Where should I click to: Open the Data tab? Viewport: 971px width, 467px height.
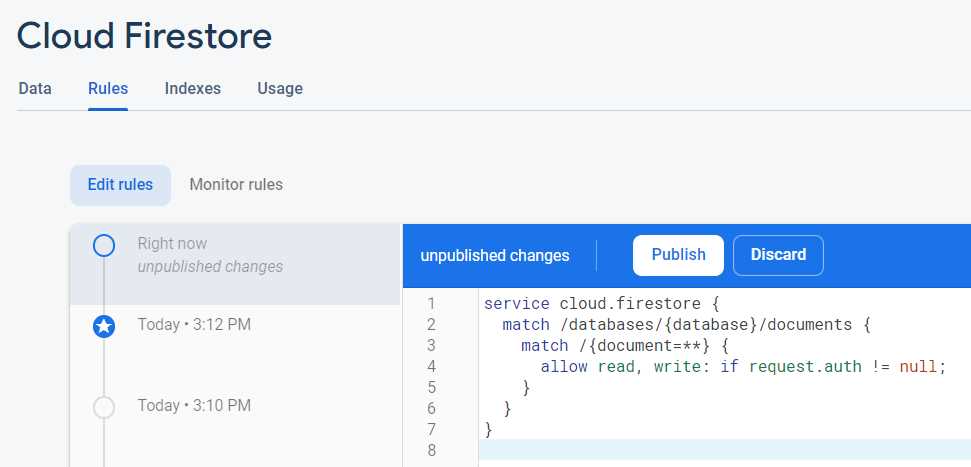pos(35,89)
